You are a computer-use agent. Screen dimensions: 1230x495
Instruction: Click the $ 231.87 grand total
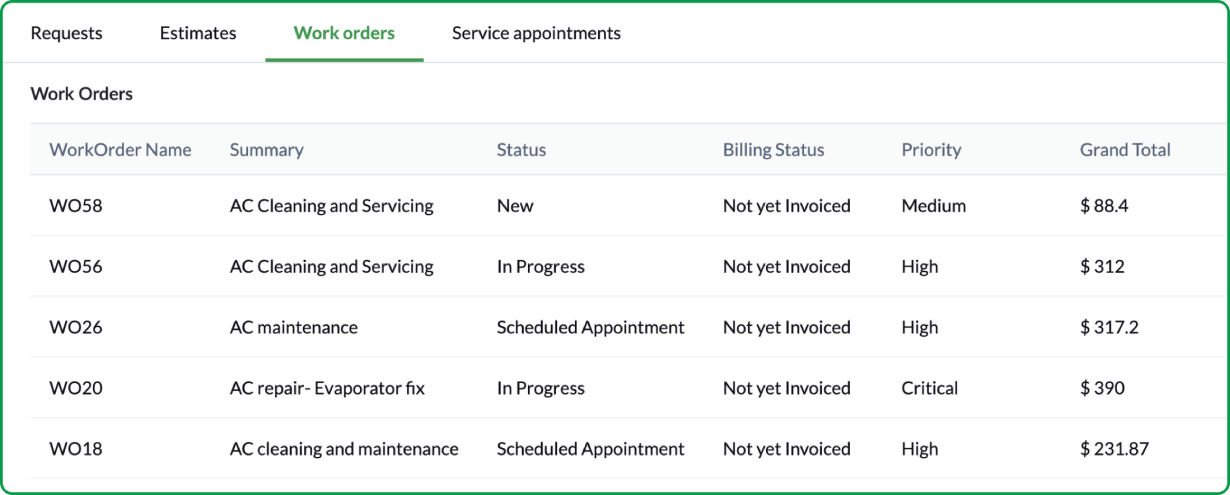point(1114,449)
